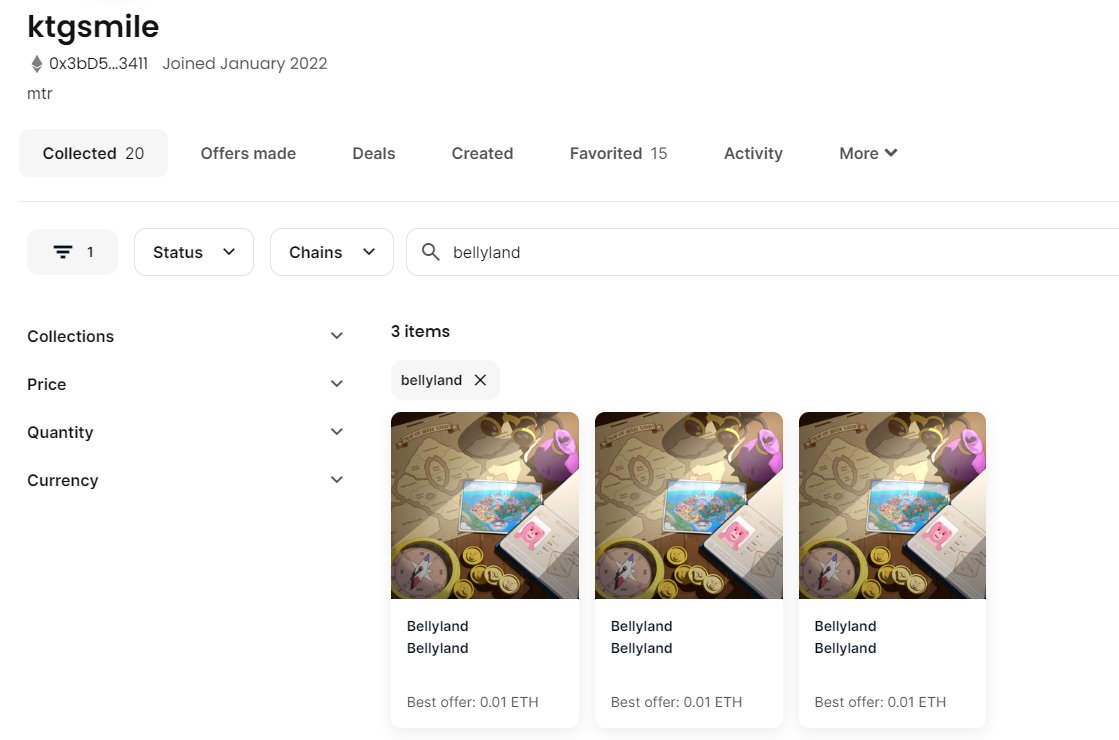Open the Collected tab
1119x740 pixels.
(93, 153)
